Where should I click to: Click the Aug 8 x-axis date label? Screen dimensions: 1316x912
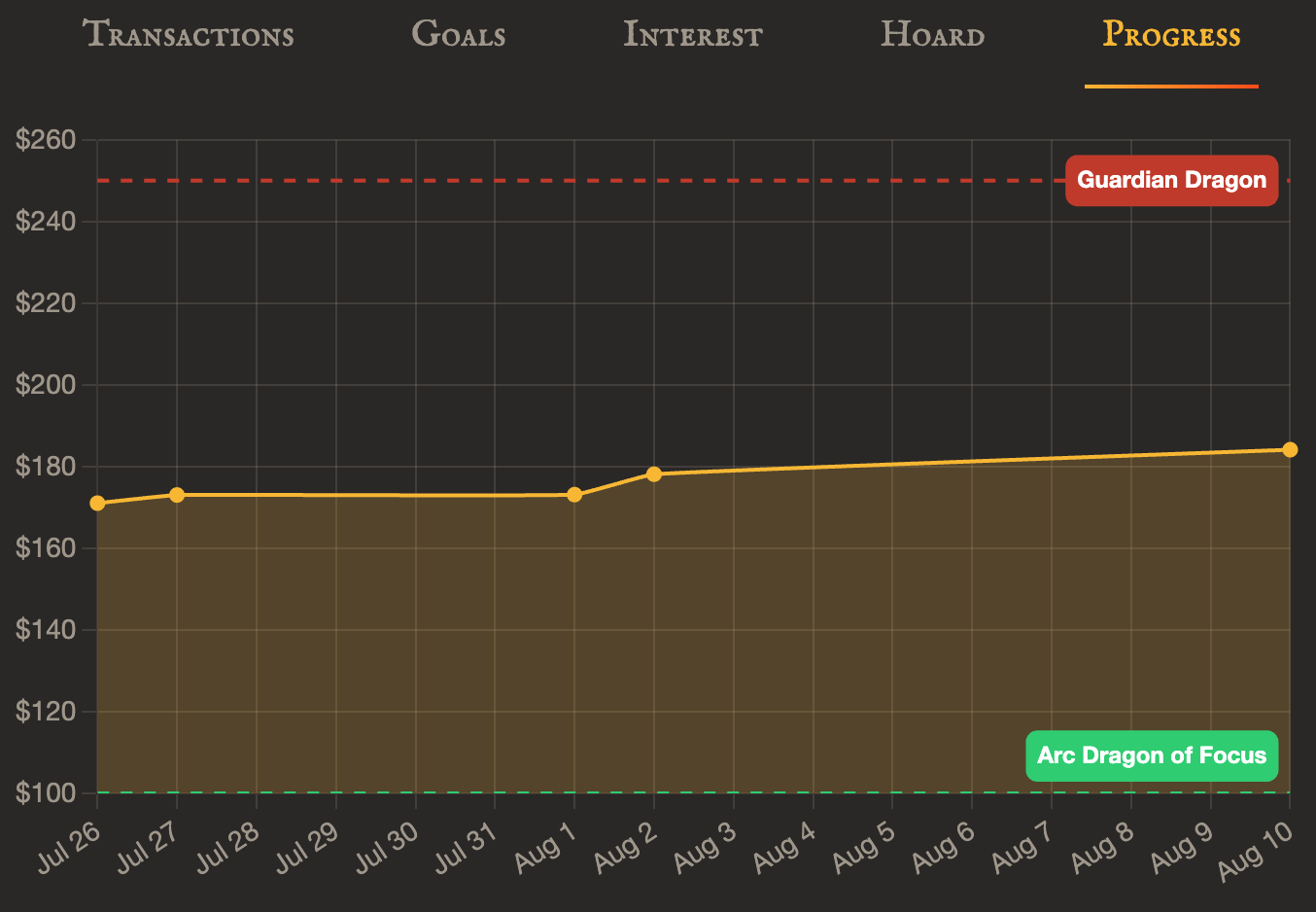click(1102, 844)
